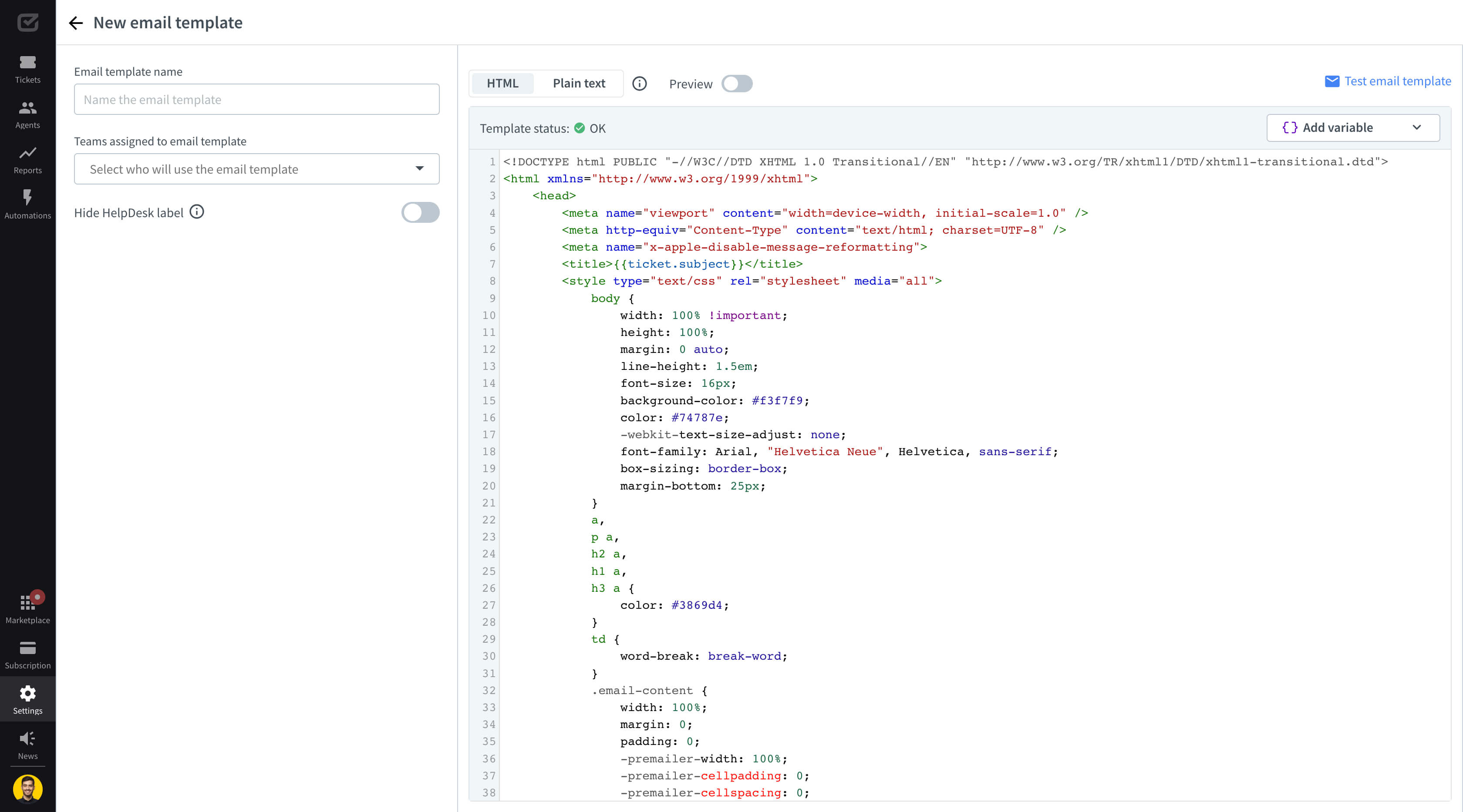Toggle the Hide HelpDesk label switch
Image resolution: width=1463 pixels, height=812 pixels.
tap(420, 212)
